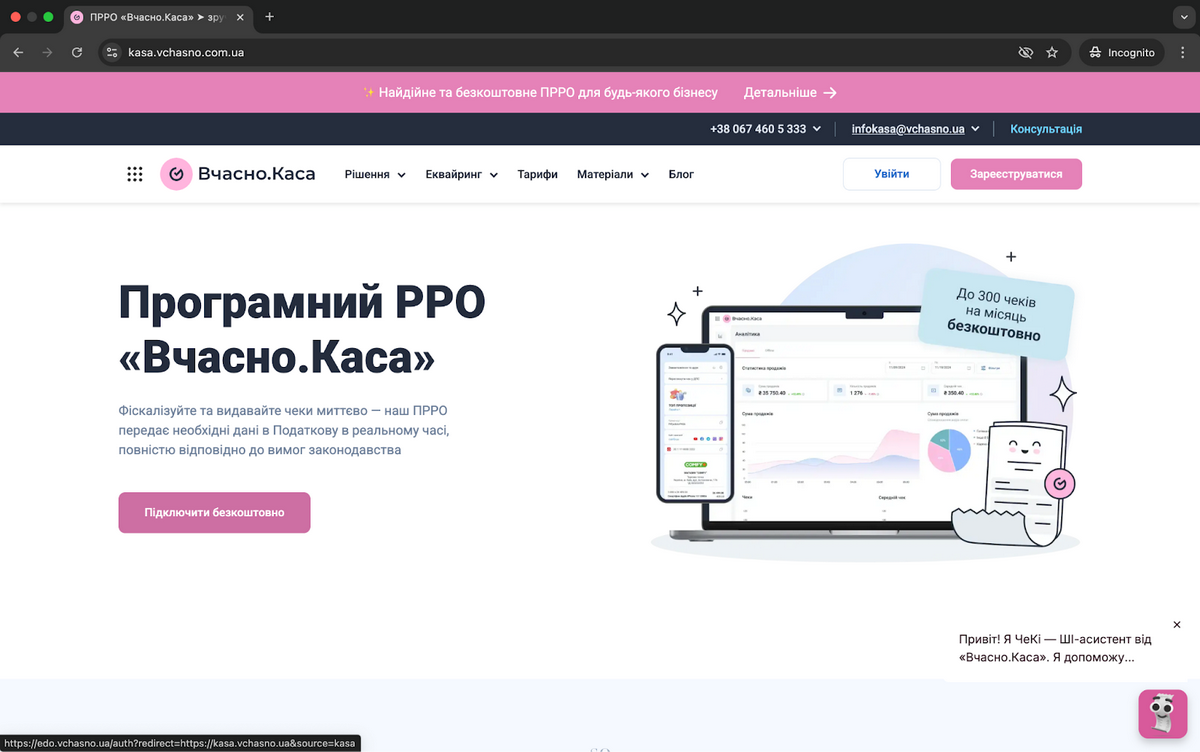Click the Зареєструватися button

[x=1015, y=174]
